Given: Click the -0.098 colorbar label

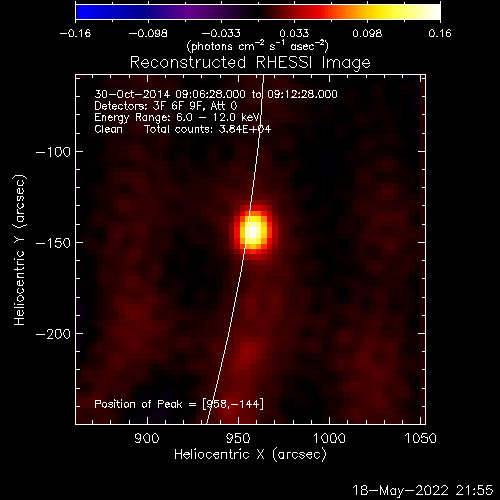Looking at the screenshot, I should coord(148,33).
